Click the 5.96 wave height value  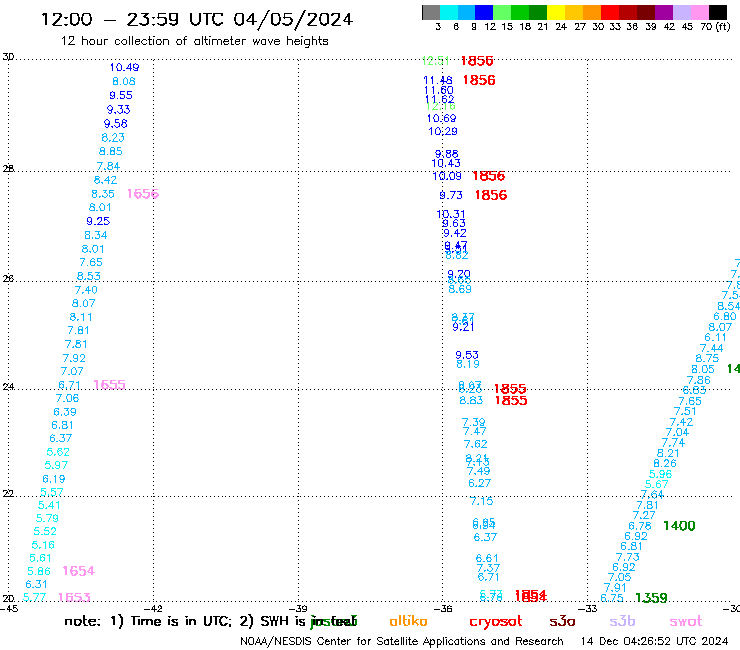pos(660,474)
